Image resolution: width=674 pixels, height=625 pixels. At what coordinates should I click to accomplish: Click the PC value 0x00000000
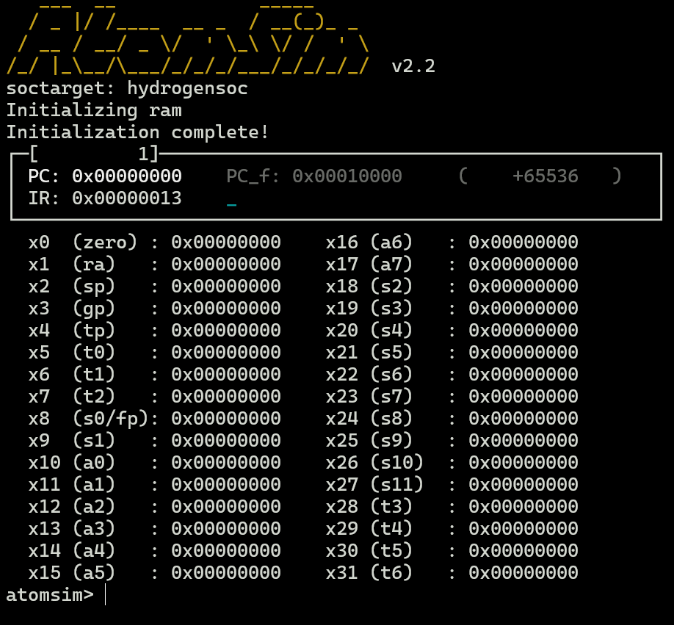pyautogui.click(x=126, y=176)
